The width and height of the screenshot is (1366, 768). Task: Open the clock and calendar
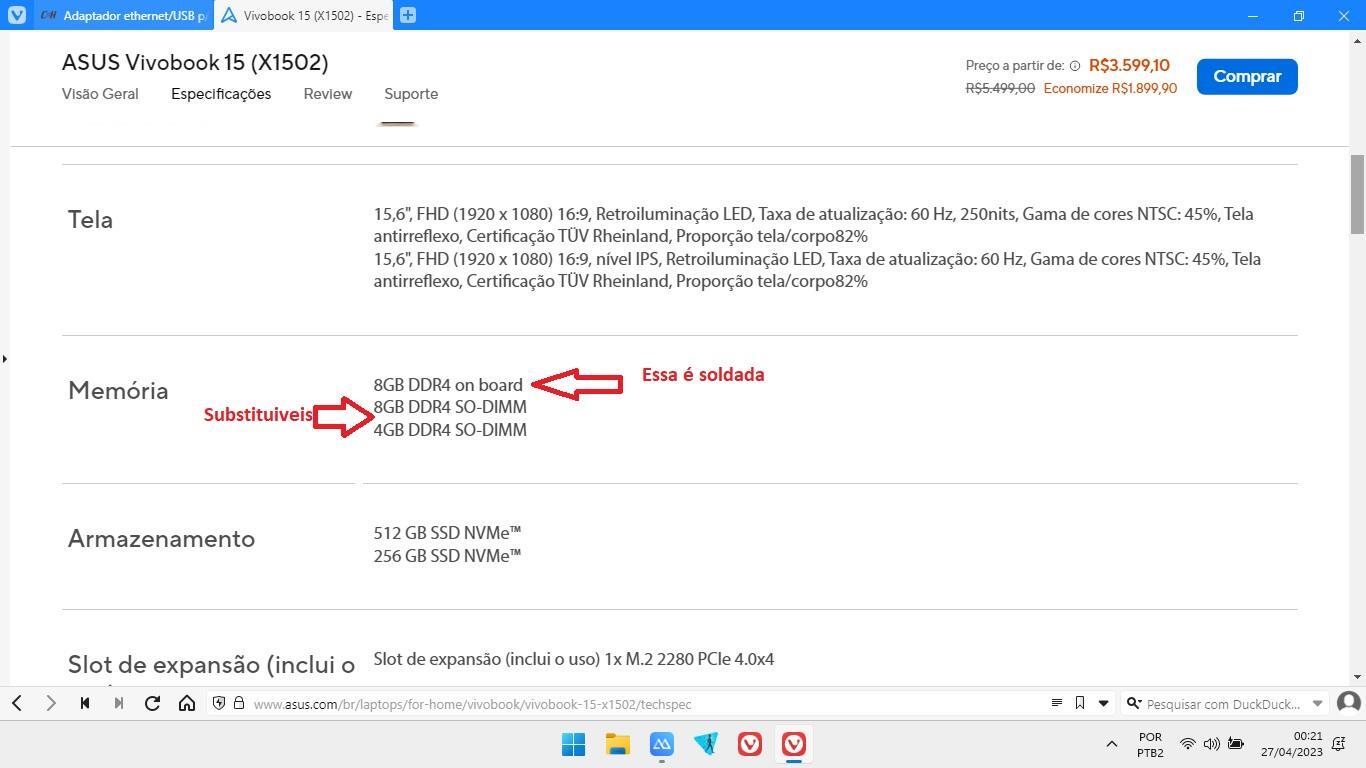coord(1291,744)
